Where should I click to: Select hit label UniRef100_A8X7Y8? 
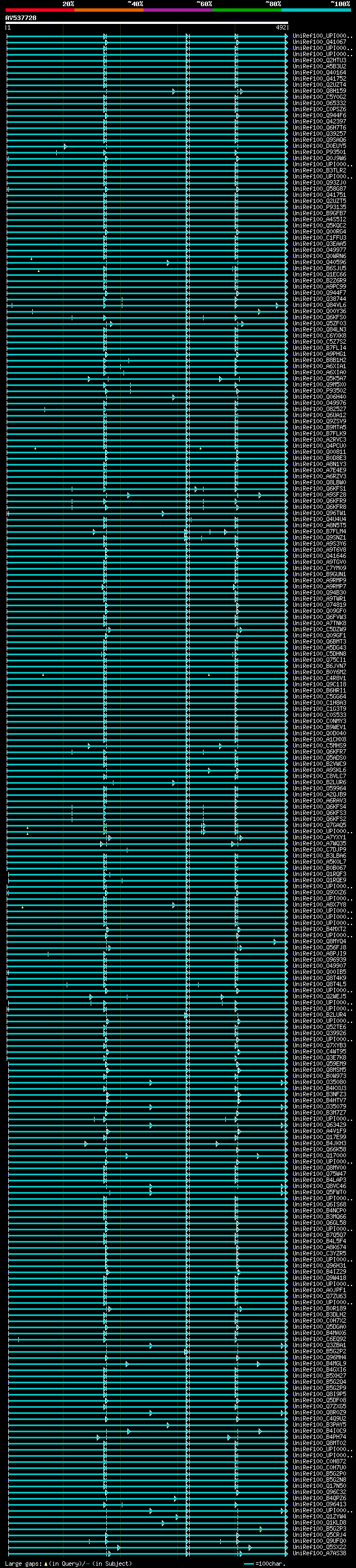pos(319,904)
